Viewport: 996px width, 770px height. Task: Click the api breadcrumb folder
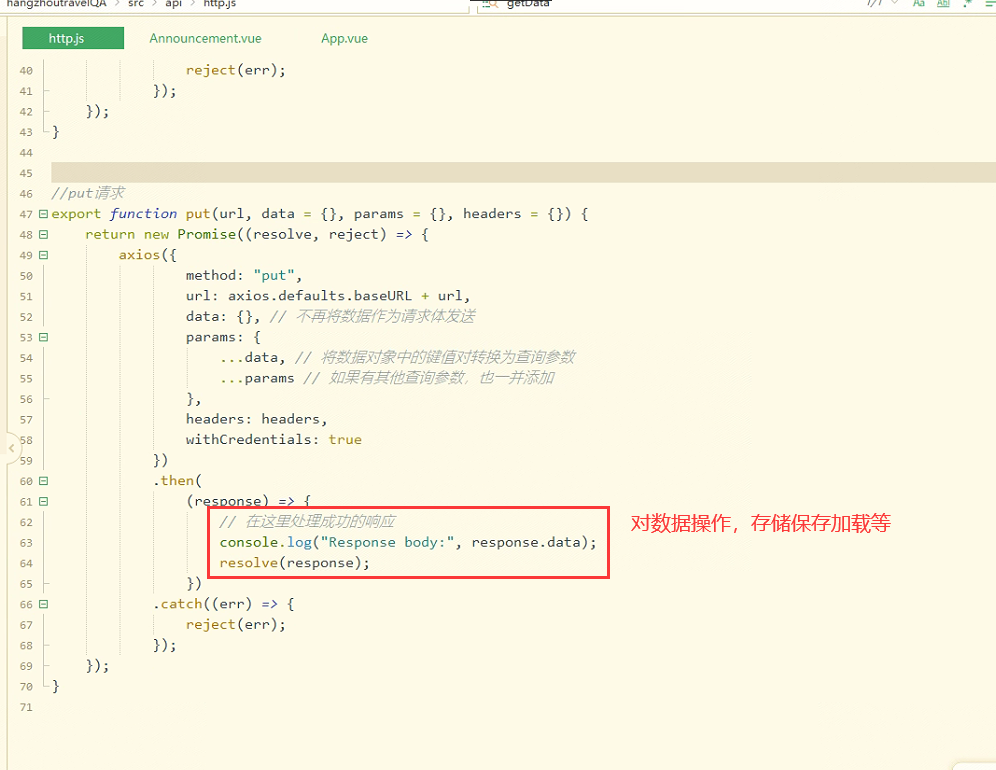pos(173,4)
